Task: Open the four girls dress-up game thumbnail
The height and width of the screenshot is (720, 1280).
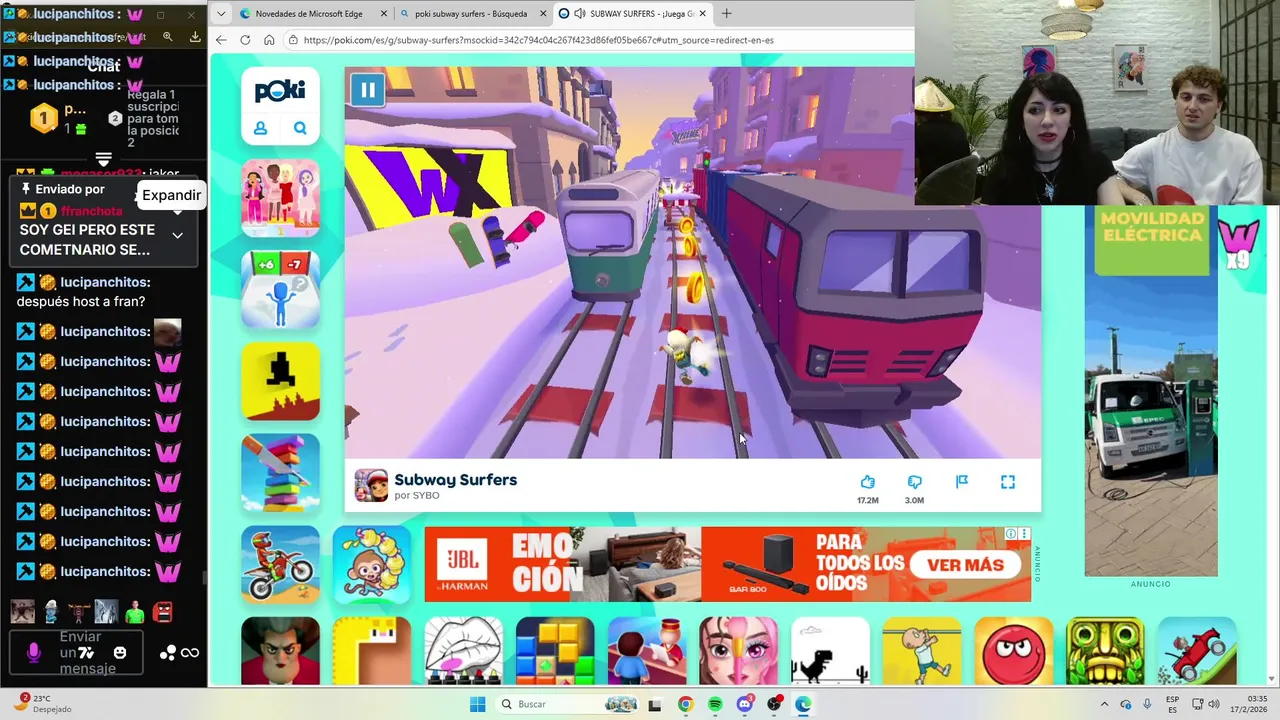Action: click(280, 197)
